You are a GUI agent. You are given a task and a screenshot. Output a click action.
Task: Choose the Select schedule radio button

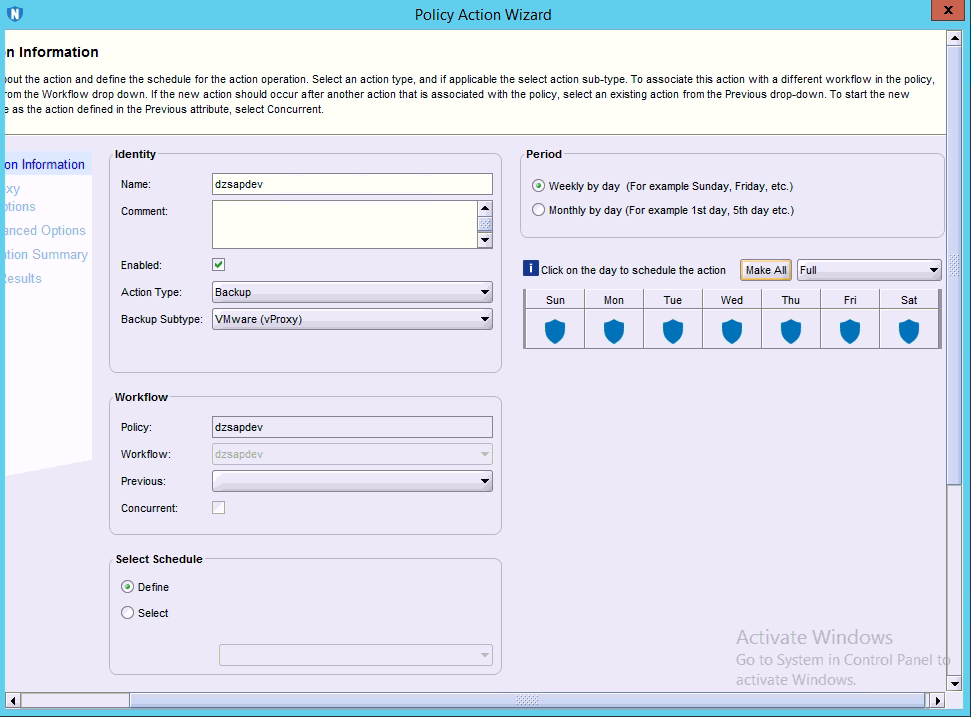[x=127, y=613]
